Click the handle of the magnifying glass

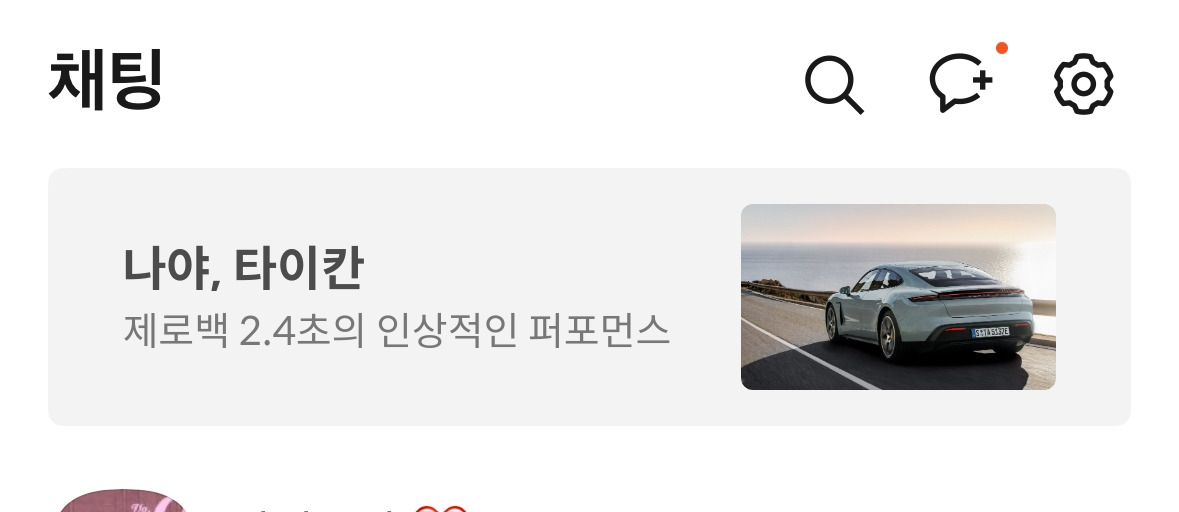[853, 103]
